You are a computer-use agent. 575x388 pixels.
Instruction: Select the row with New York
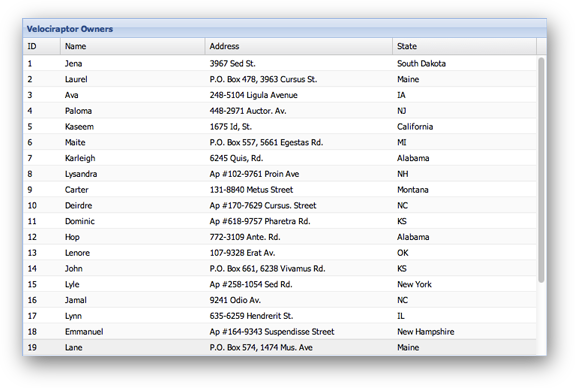coord(279,284)
